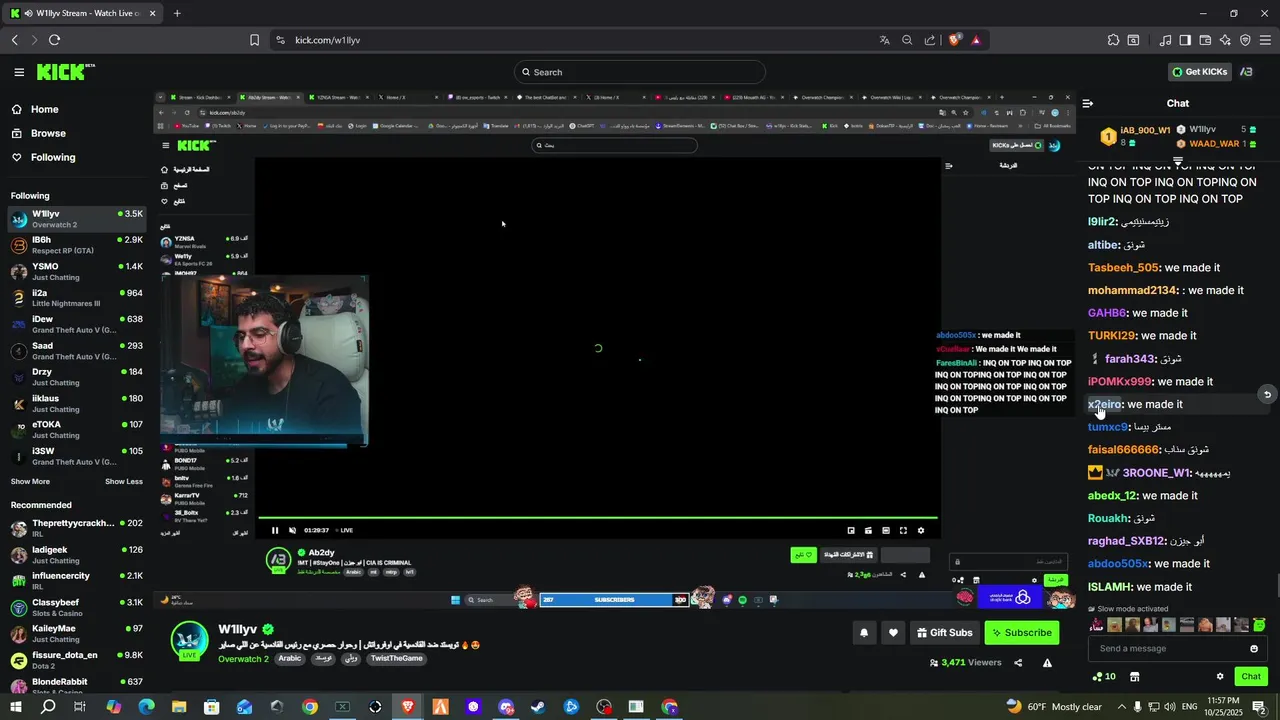The image size is (1280, 720).
Task: Open the browser extensions puzzle icon
Action: (x=1113, y=40)
